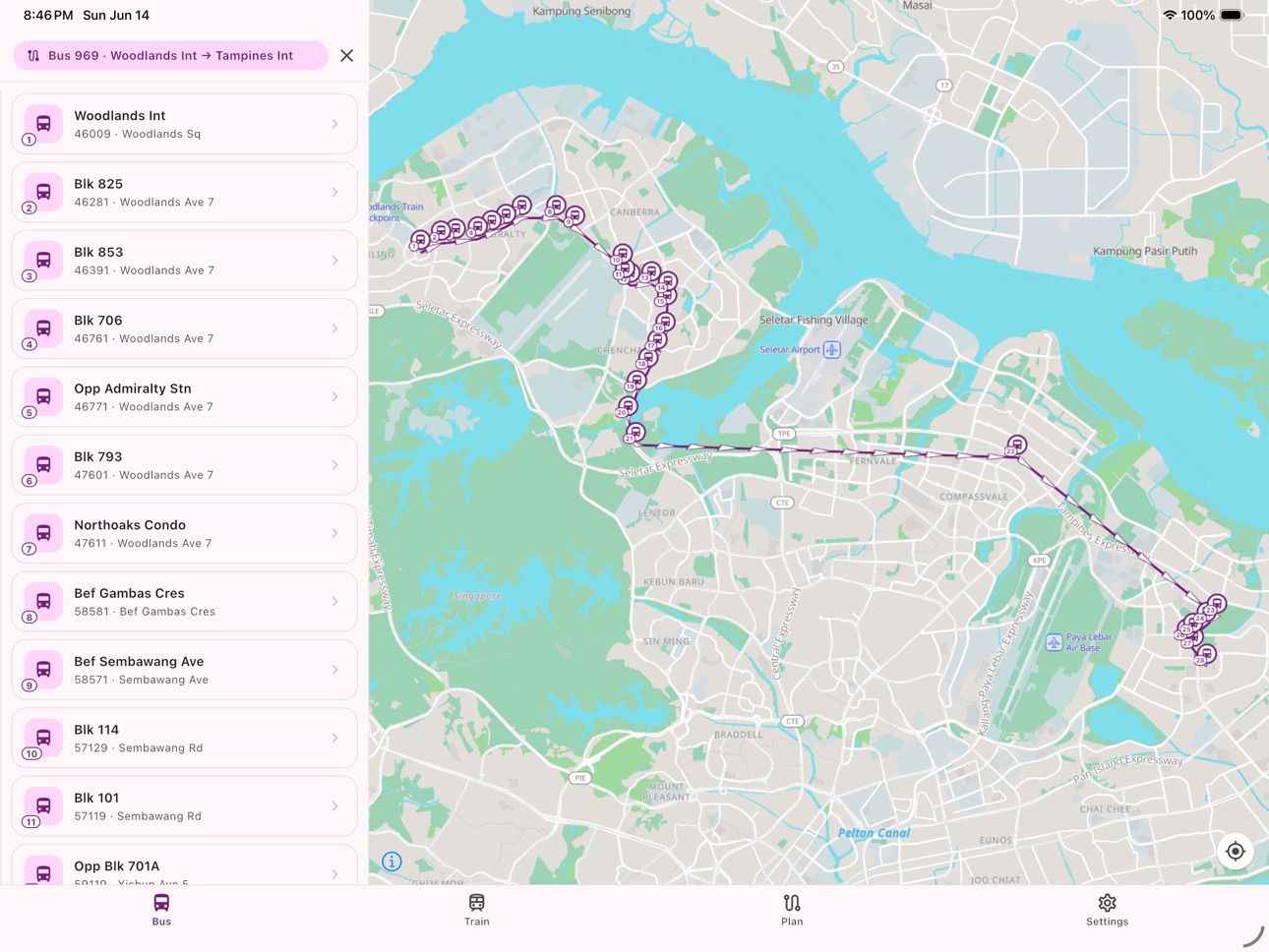The image size is (1269, 952).
Task: Select stop marker 28 at route end
Action: pyautogui.click(x=1207, y=654)
